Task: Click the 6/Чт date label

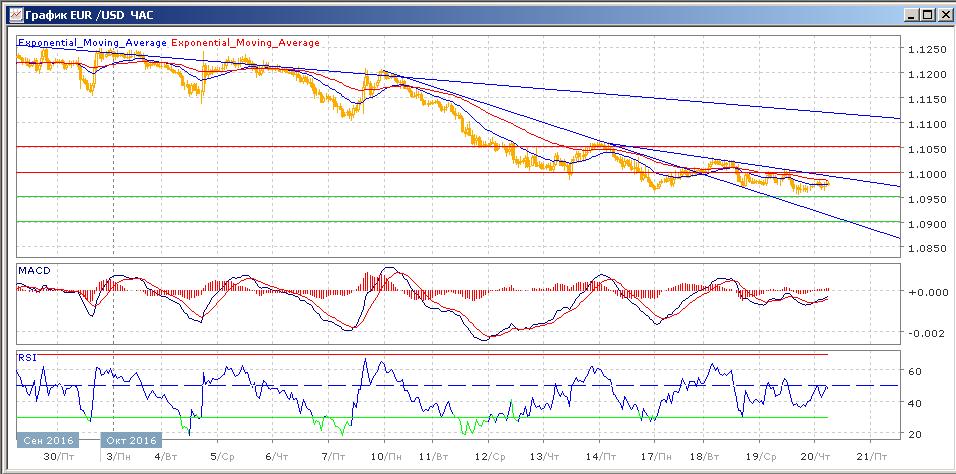Action: 277,456
